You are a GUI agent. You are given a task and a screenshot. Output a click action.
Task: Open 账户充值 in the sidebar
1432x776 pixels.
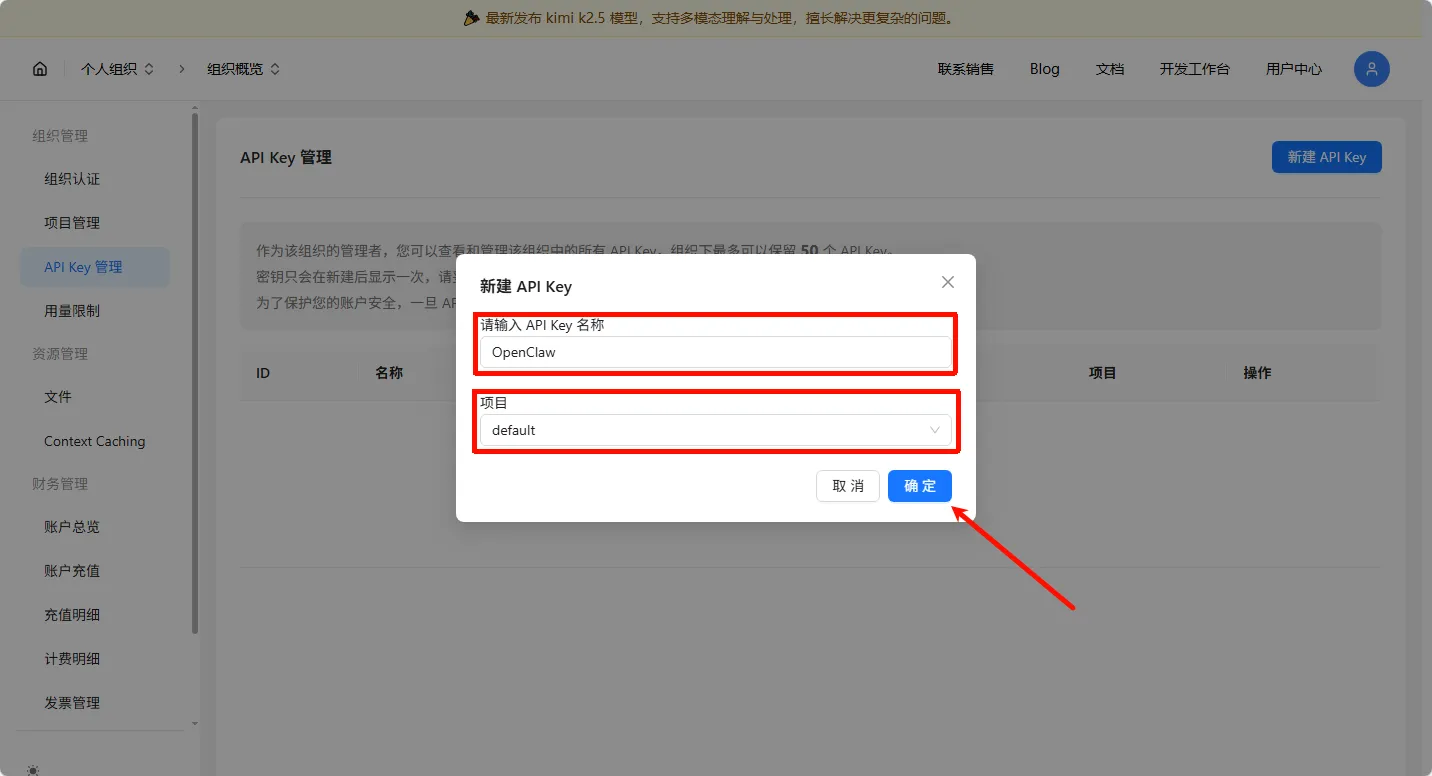pyautogui.click(x=72, y=571)
